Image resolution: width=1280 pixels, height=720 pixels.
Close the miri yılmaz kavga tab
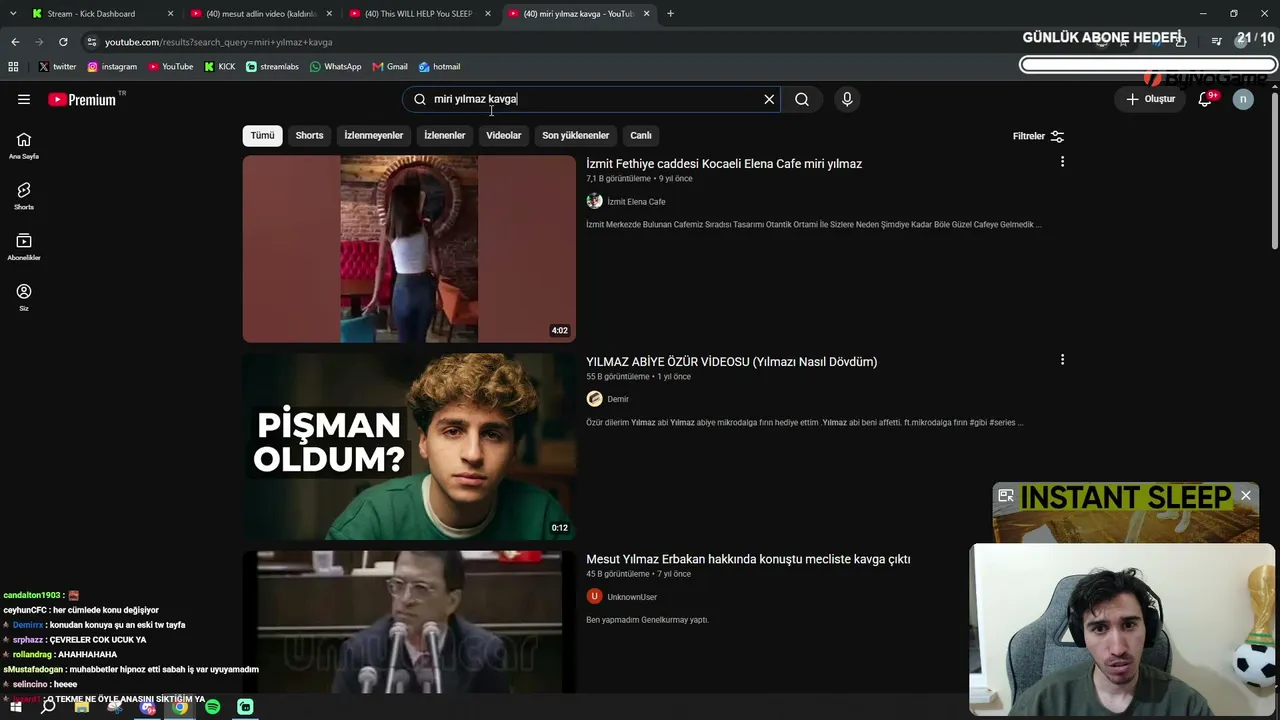point(646,14)
